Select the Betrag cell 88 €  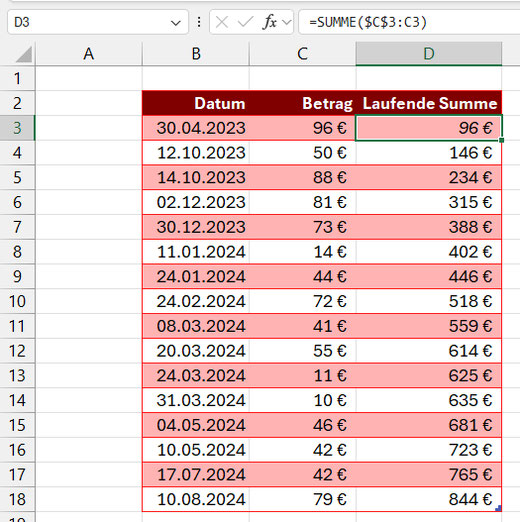coord(302,177)
